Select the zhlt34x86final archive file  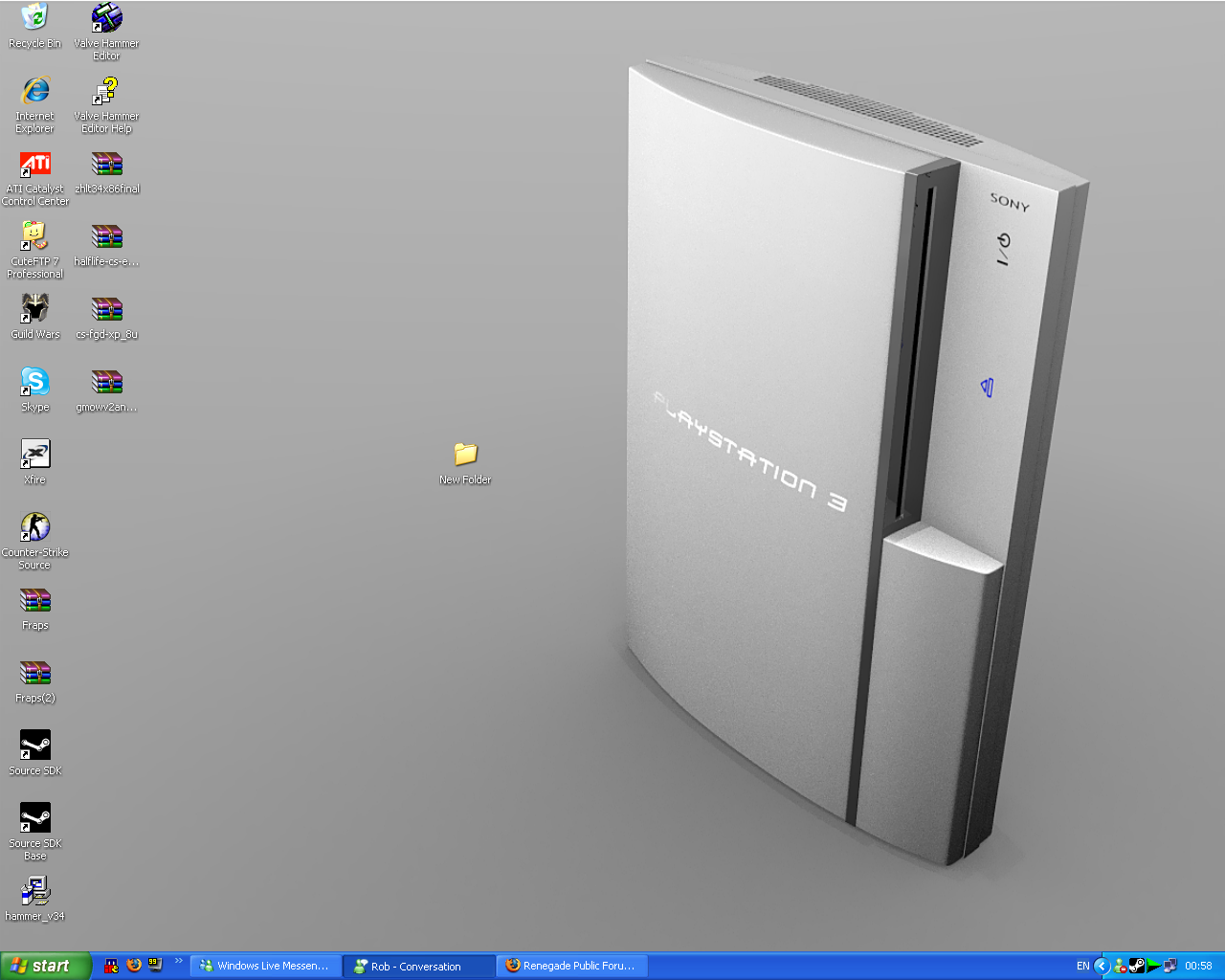tap(106, 164)
